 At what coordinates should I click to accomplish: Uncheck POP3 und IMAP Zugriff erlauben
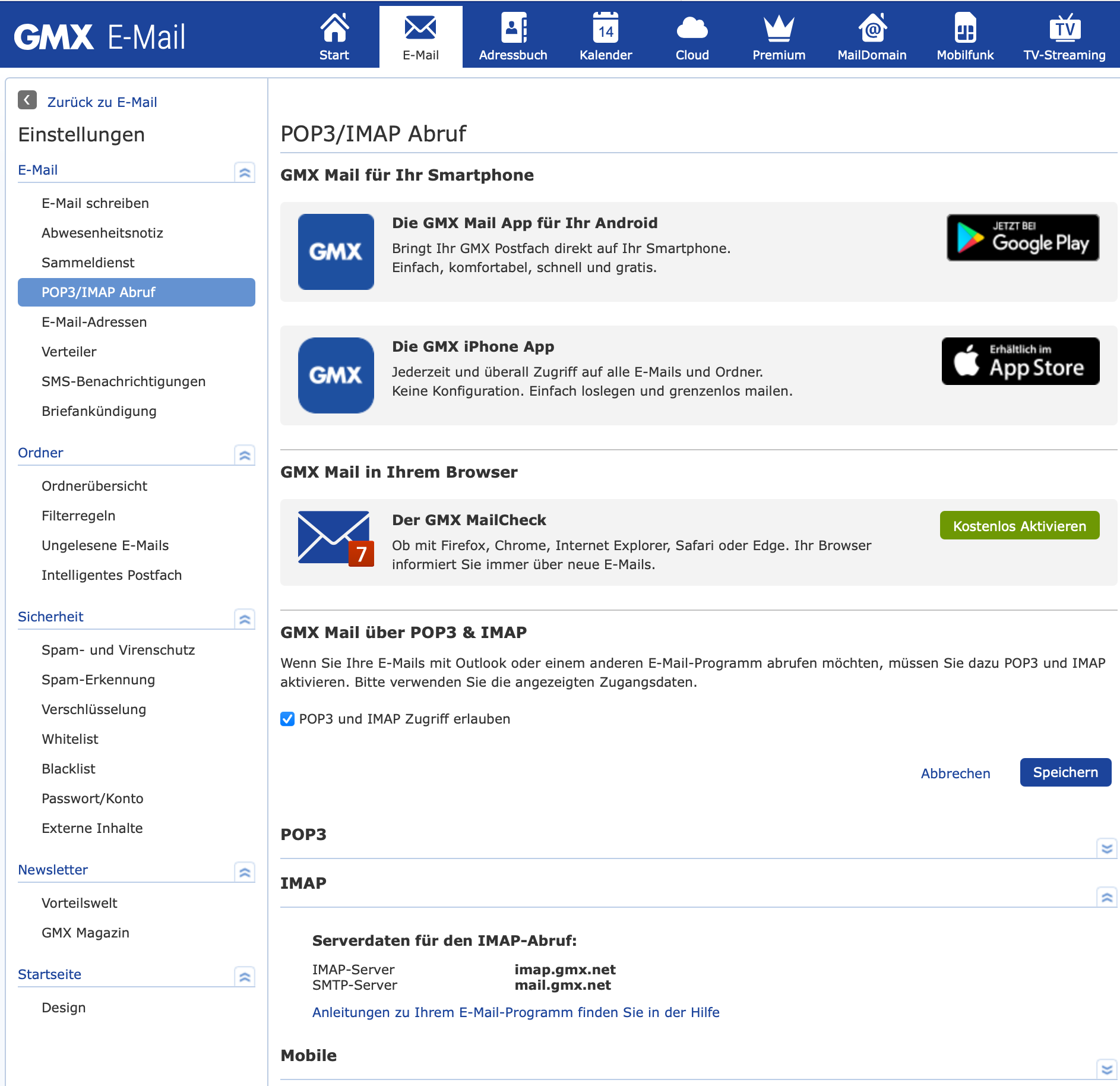(x=287, y=719)
